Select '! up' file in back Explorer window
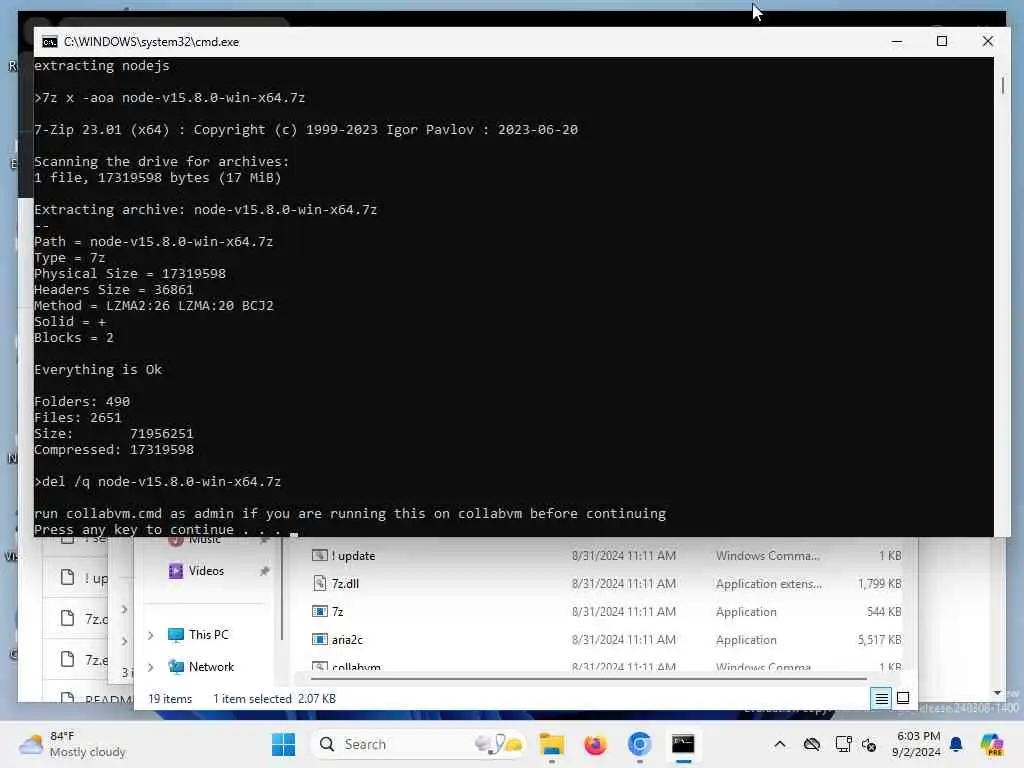 click(85, 578)
